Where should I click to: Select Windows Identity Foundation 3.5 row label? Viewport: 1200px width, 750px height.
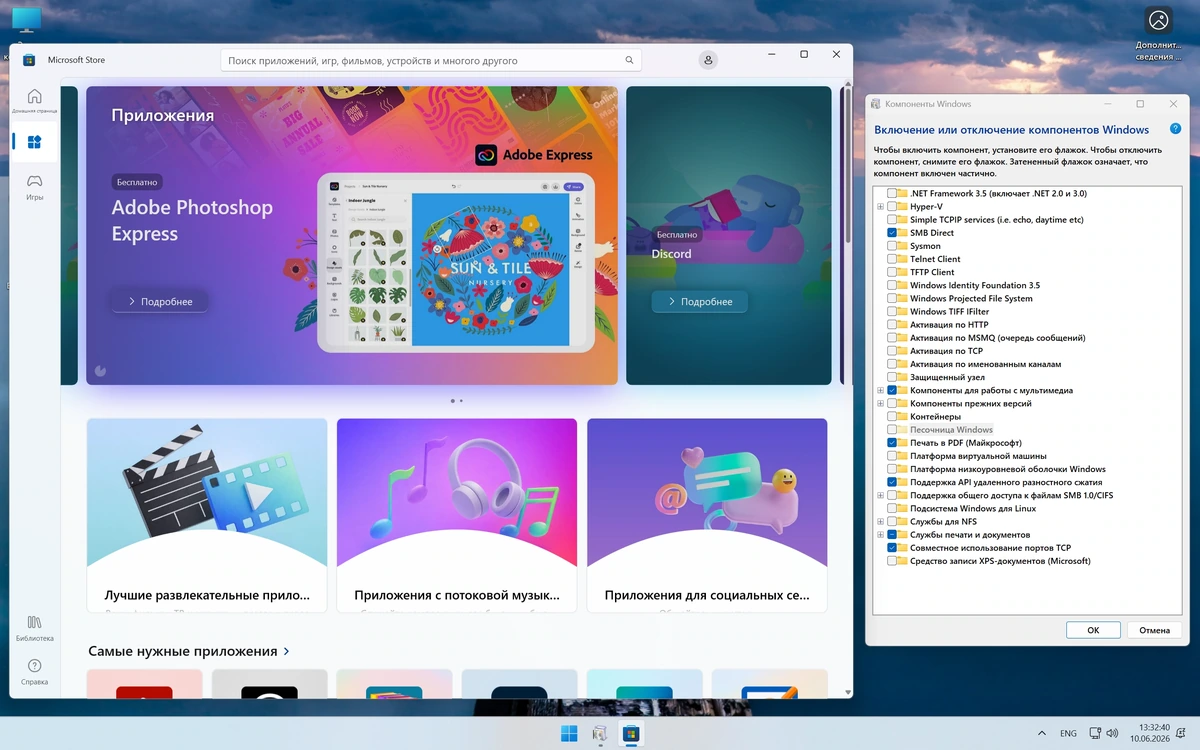pos(975,285)
